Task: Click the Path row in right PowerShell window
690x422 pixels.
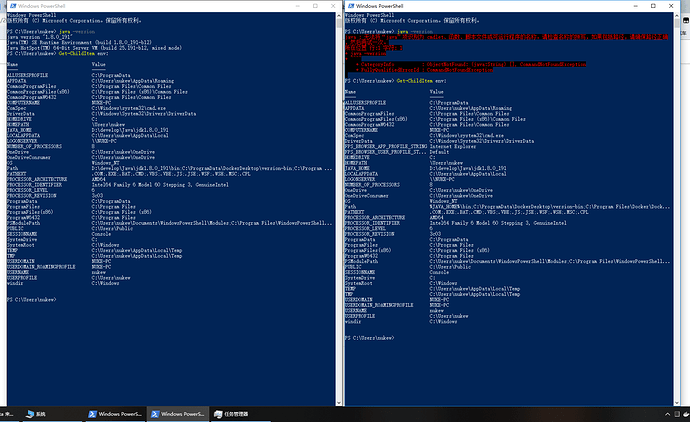Action: pos(507,207)
